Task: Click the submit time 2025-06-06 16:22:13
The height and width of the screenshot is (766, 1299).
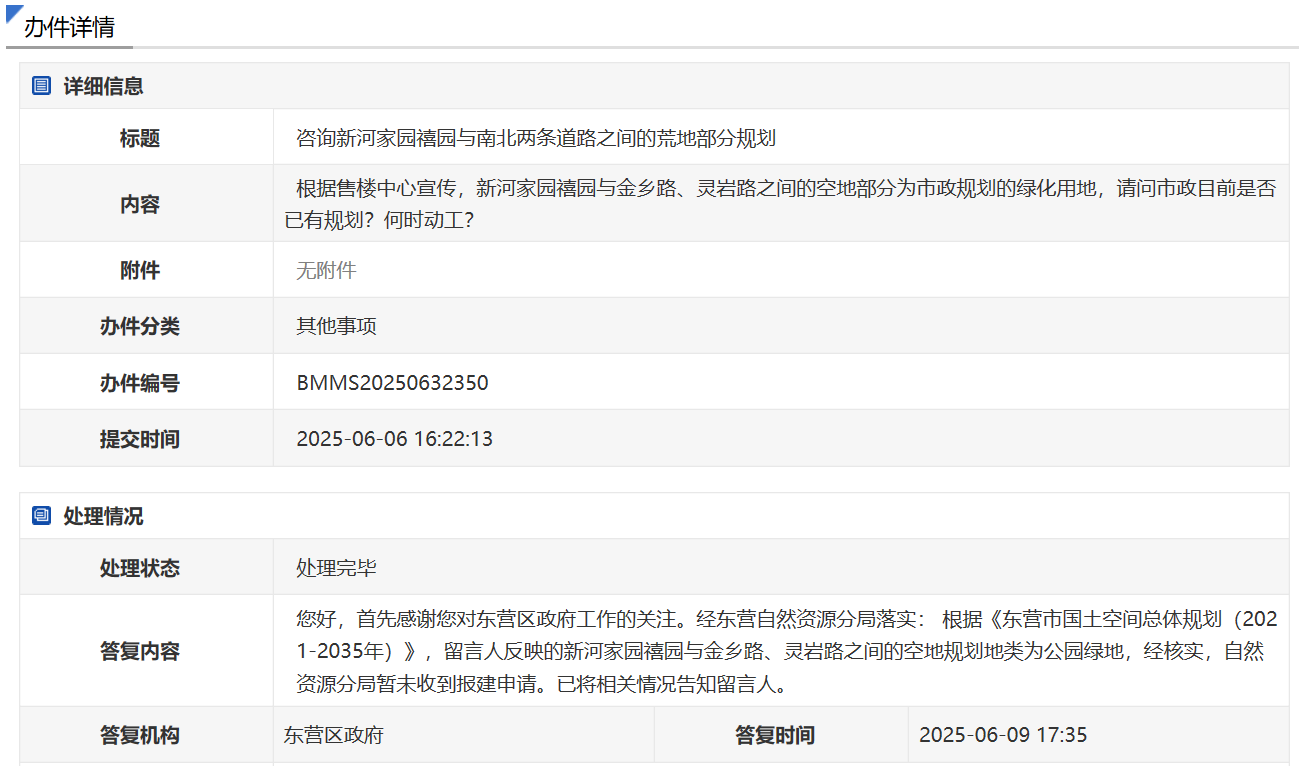Action: (x=394, y=439)
